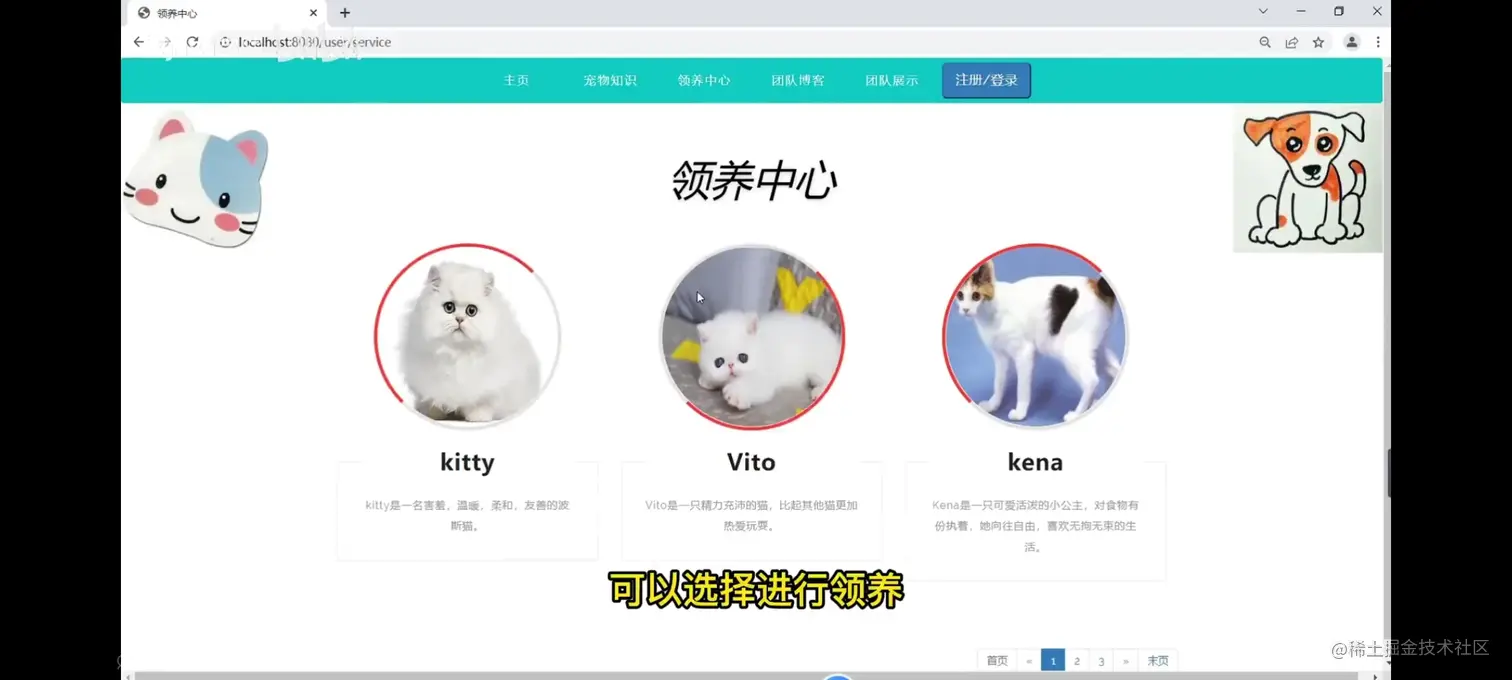Select kena's calico cat photo
The height and width of the screenshot is (680, 1512).
coord(1035,336)
